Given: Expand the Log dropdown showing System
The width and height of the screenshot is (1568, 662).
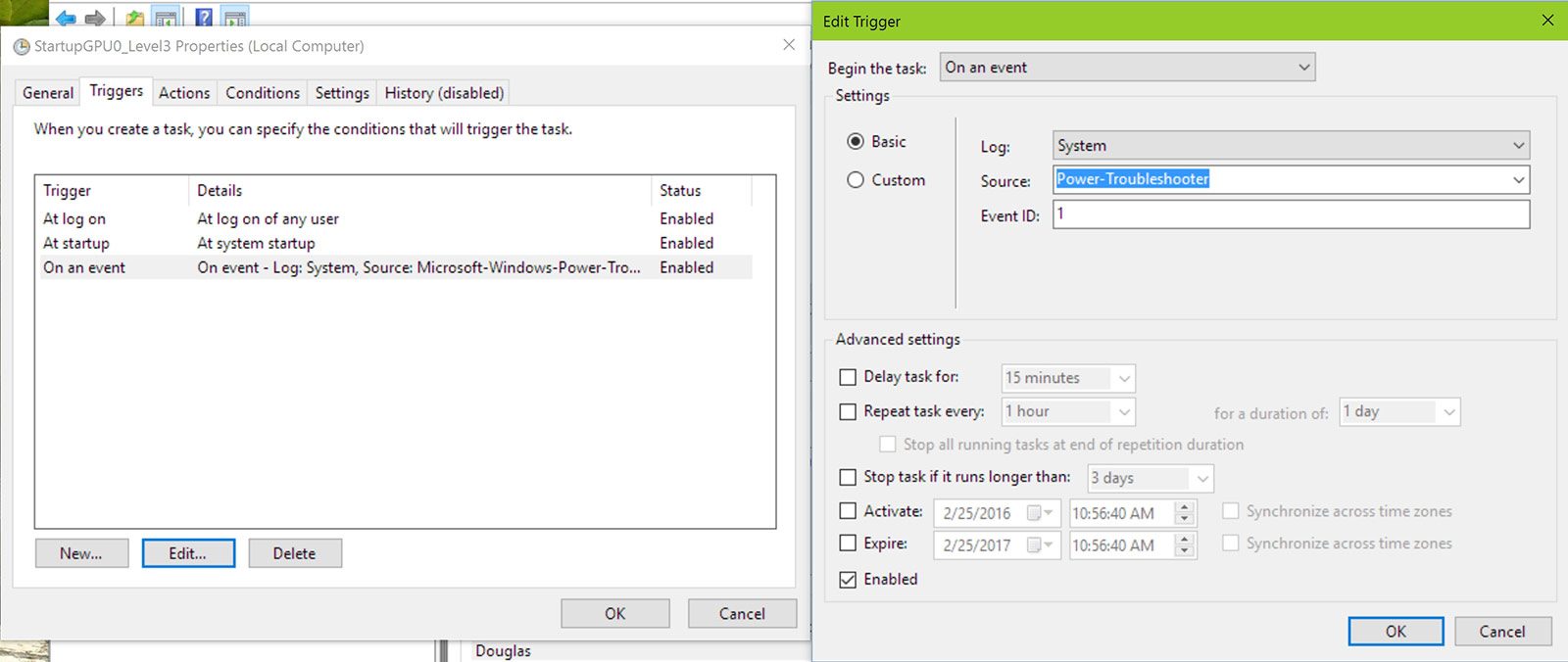Looking at the screenshot, I should pyautogui.click(x=1291, y=145).
